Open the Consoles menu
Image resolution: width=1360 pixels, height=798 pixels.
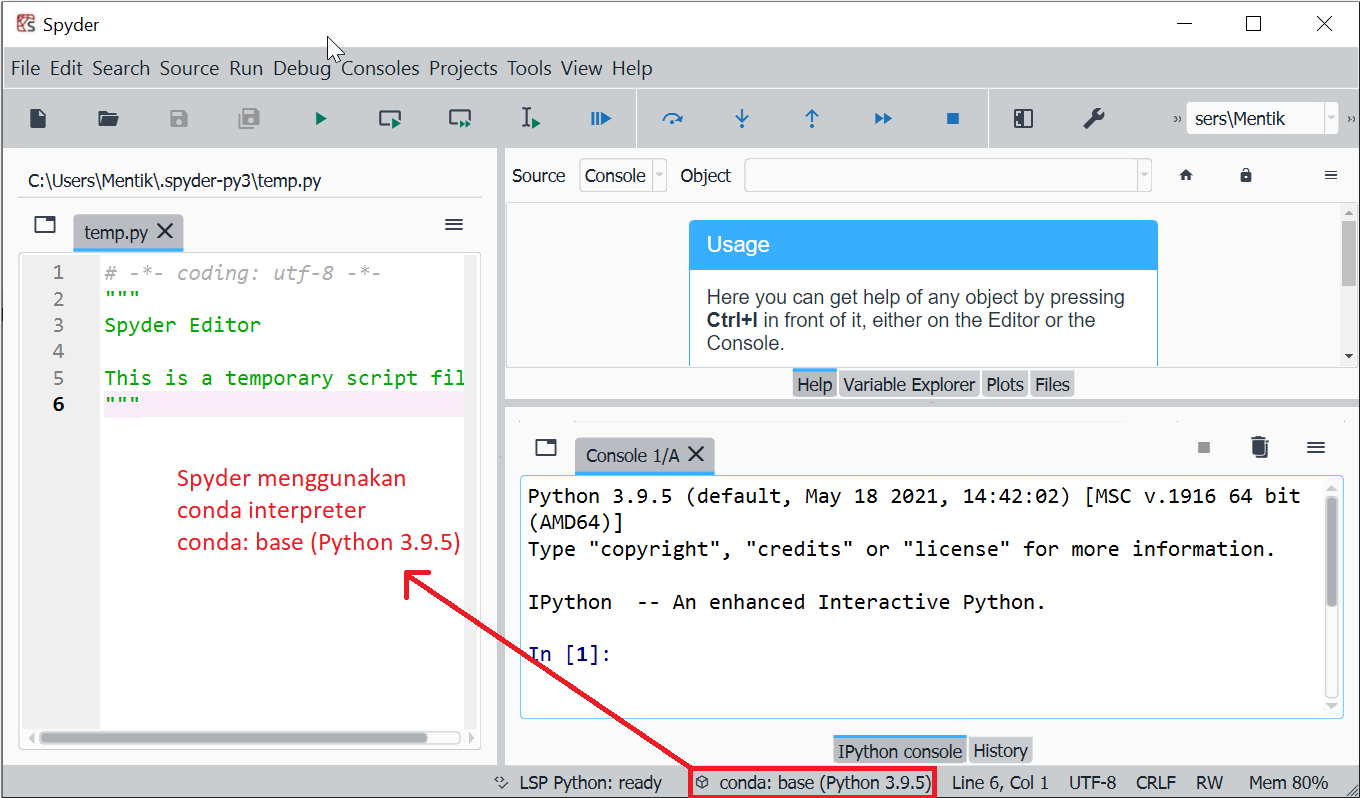380,68
